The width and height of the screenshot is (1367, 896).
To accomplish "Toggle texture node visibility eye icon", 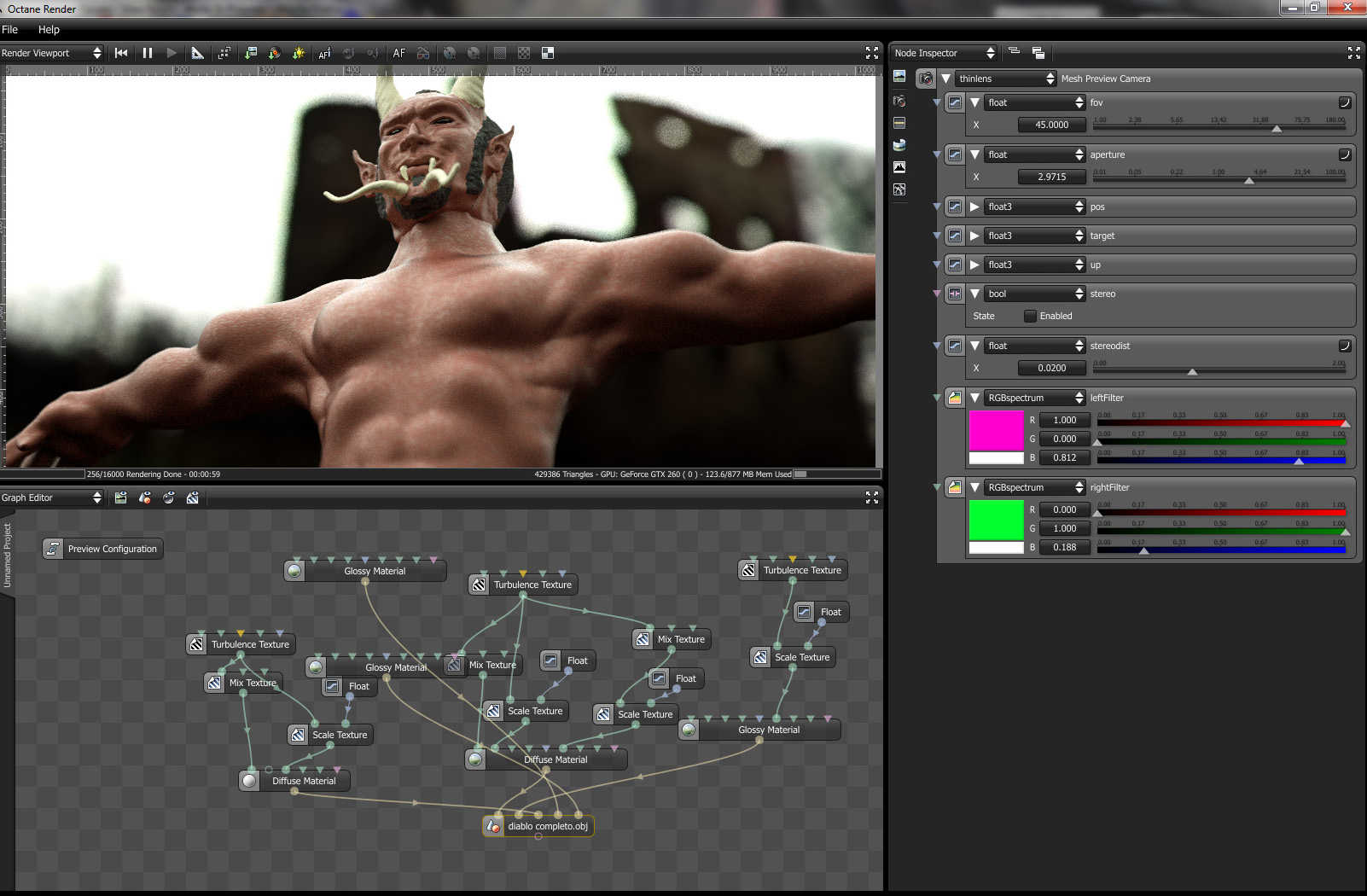I will [x=193, y=497].
